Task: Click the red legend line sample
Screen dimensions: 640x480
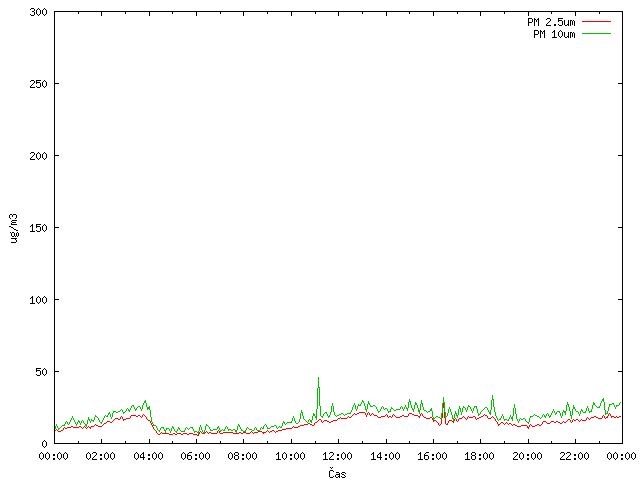Action: pyautogui.click(x=596, y=22)
